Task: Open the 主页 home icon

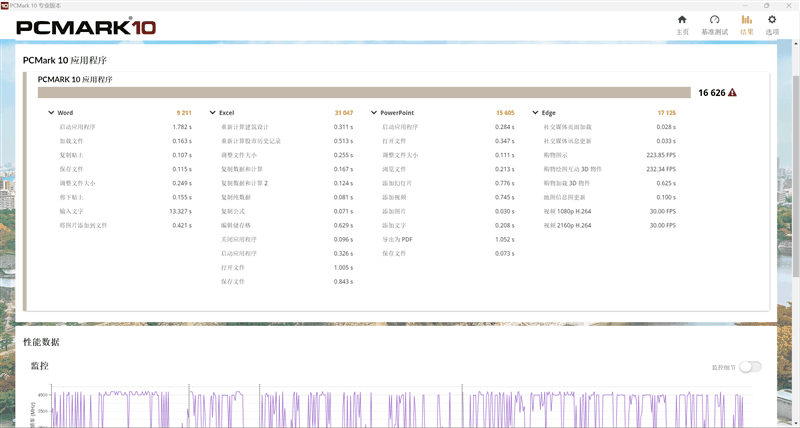Action: click(682, 20)
